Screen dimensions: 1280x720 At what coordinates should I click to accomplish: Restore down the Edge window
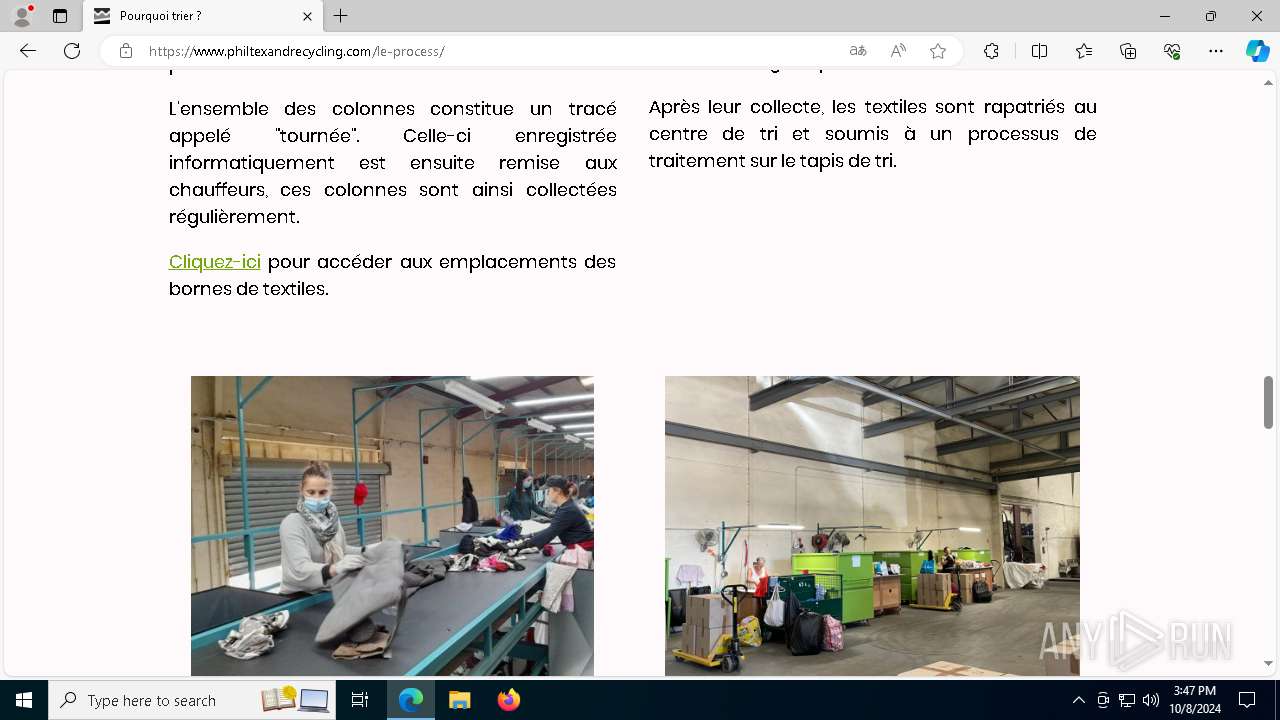[1211, 16]
